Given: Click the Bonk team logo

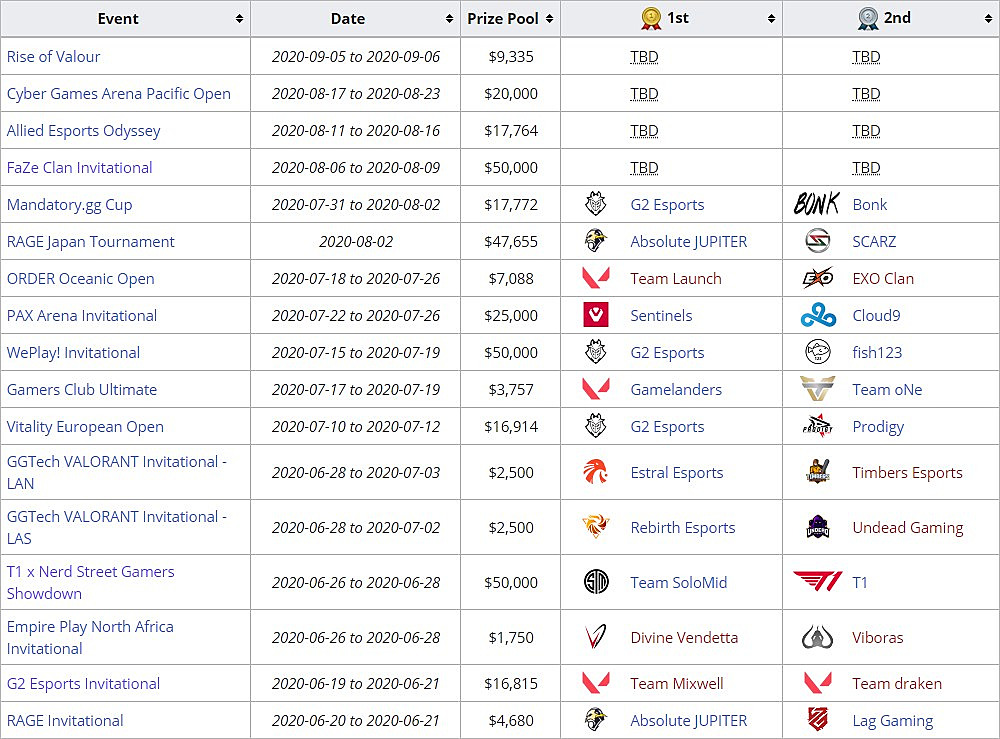Looking at the screenshot, I should pos(817,204).
